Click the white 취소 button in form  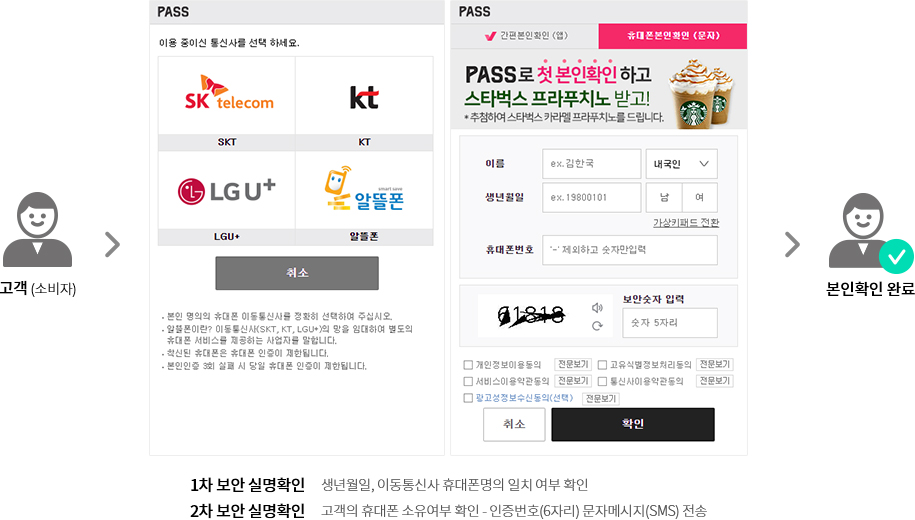coord(514,424)
